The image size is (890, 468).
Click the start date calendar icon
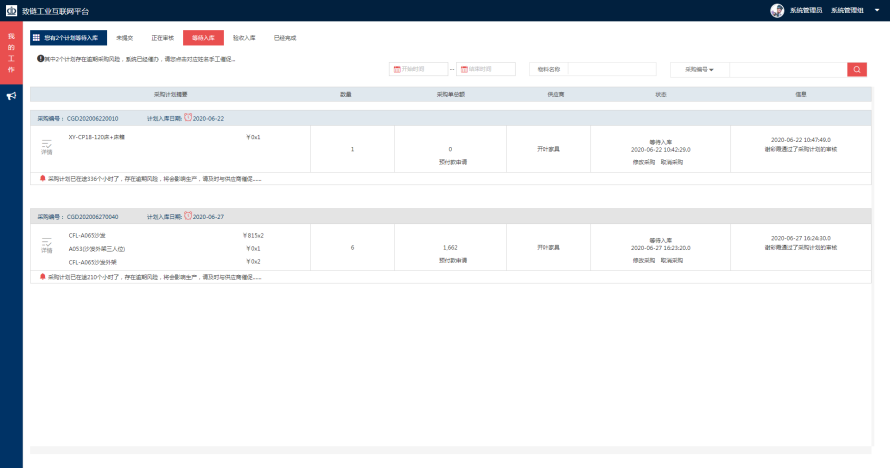pos(397,69)
